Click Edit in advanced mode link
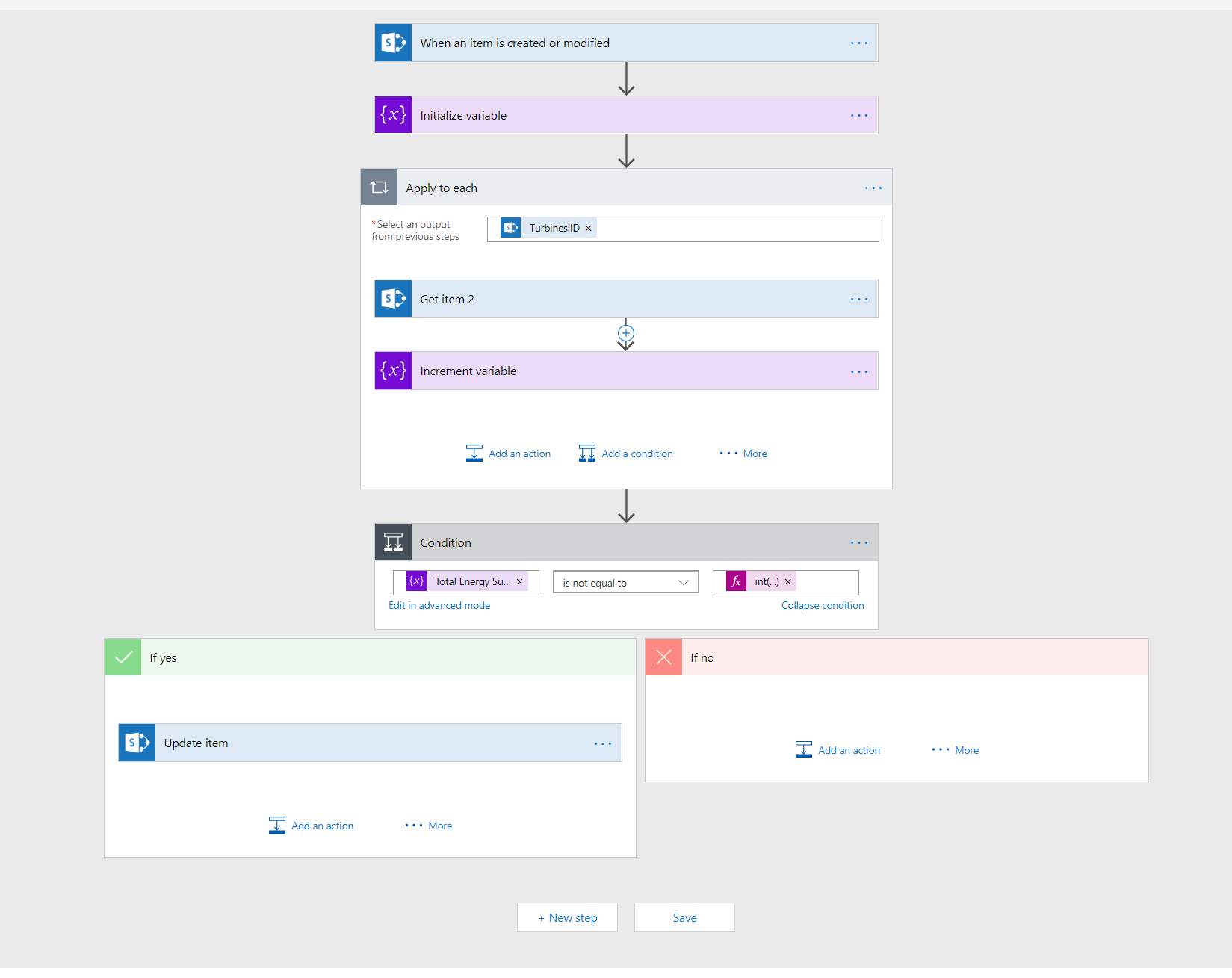1232x978 pixels. click(439, 606)
